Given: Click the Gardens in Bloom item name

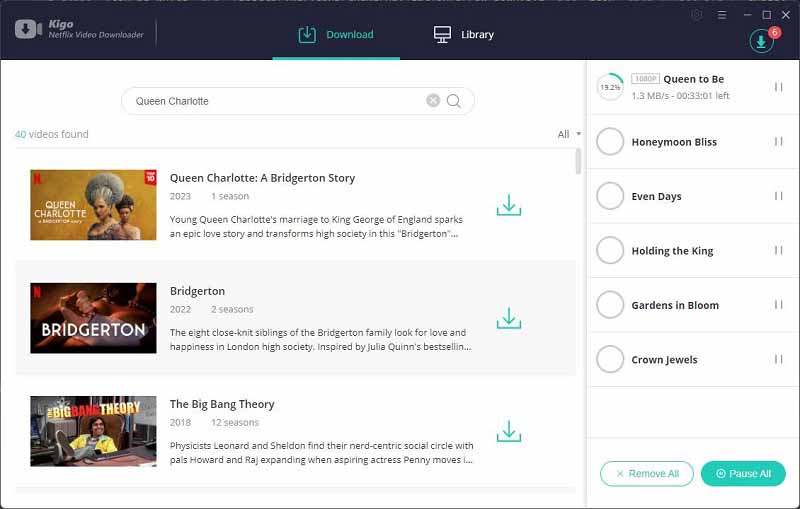Looking at the screenshot, I should 675,306.
